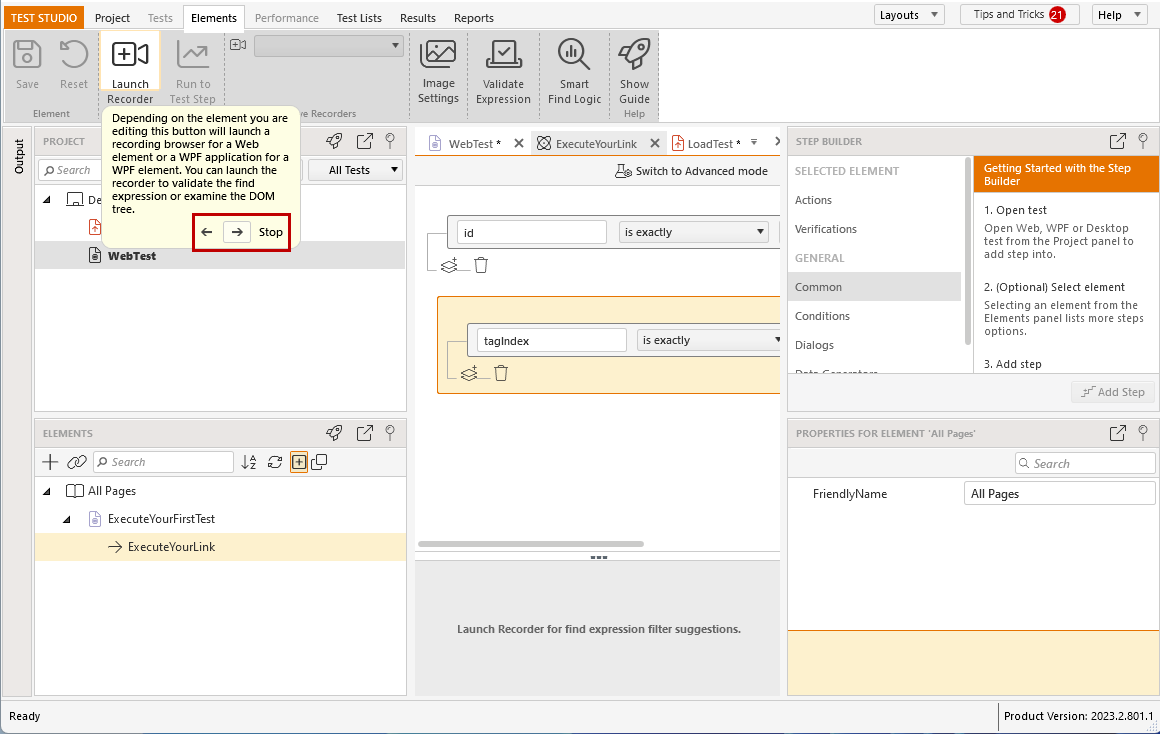Image resolution: width=1160 pixels, height=734 pixels.
Task: Add a new element with the plus icon
Action: [x=50, y=462]
